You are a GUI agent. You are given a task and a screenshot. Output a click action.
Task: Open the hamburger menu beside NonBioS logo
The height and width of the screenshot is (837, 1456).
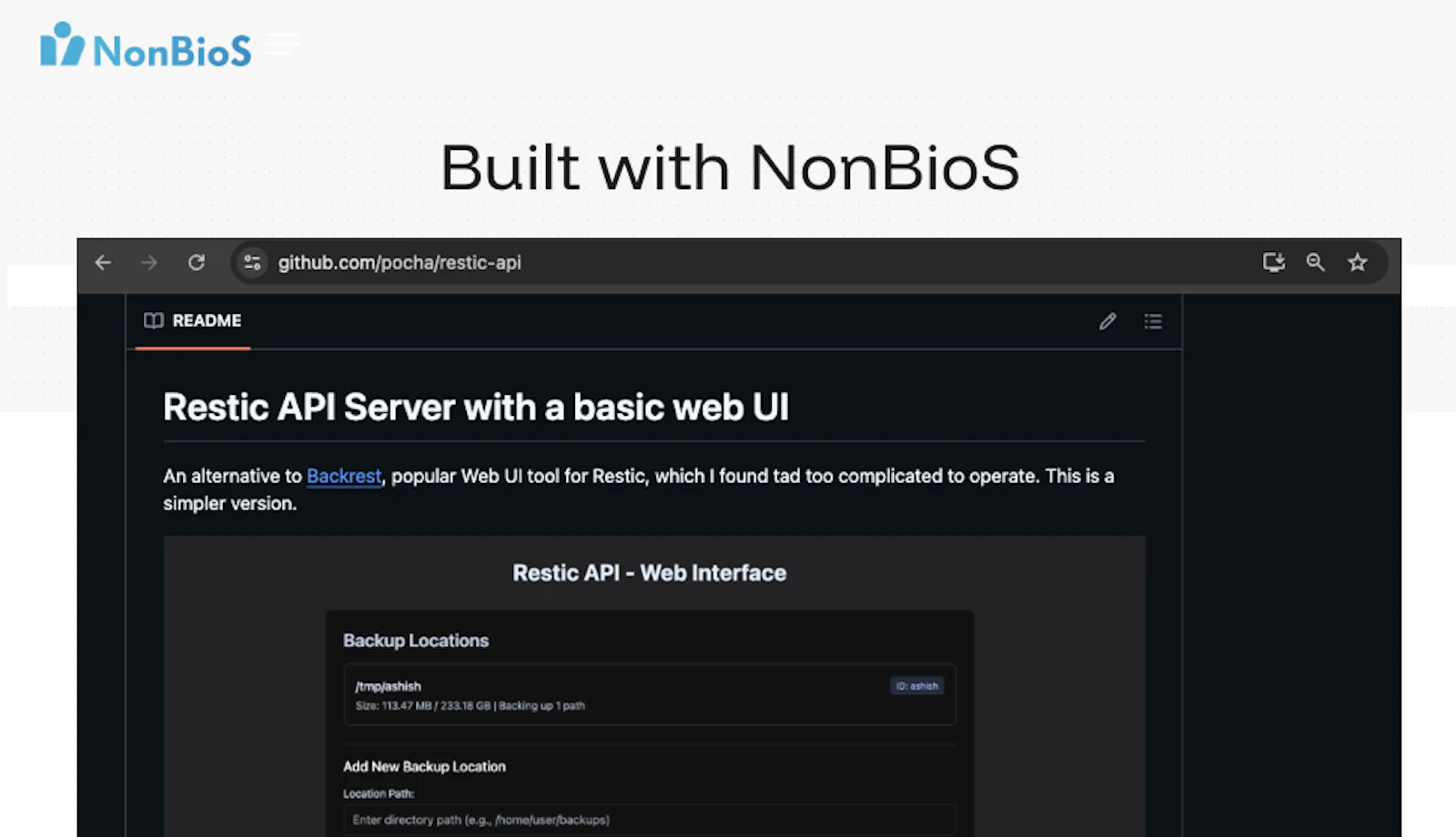pyautogui.click(x=281, y=44)
